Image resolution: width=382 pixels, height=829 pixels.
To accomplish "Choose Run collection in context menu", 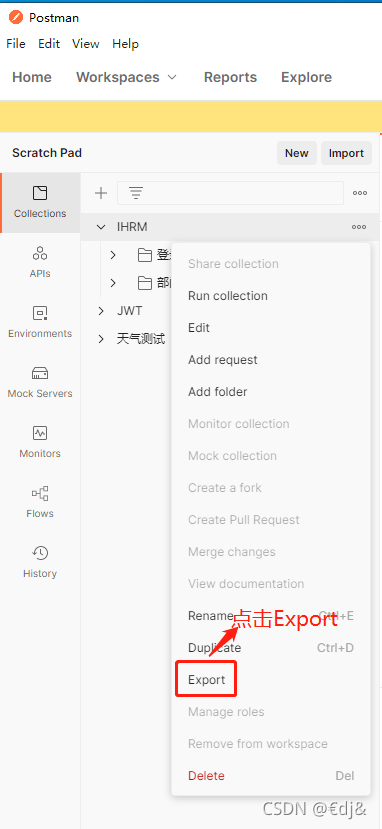I will click(228, 296).
